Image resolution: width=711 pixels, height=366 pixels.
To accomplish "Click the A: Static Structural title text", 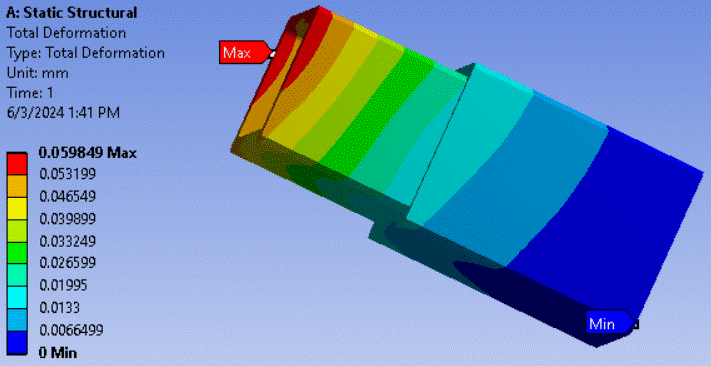I will coord(71,13).
